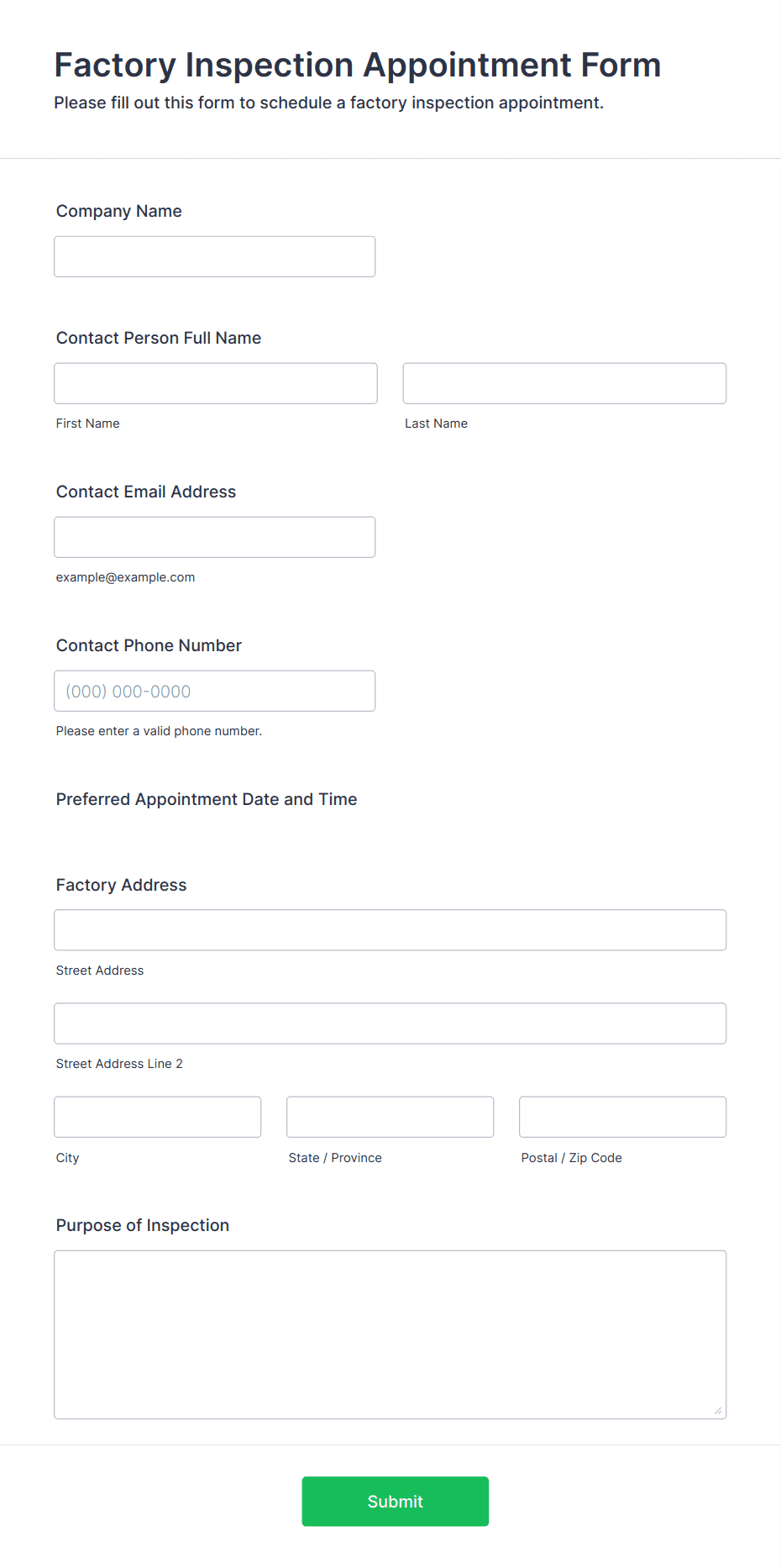Screen dimensions: 781x1568
Task: Click the Preferred Appointment Date and Time label
Action: pos(207,799)
